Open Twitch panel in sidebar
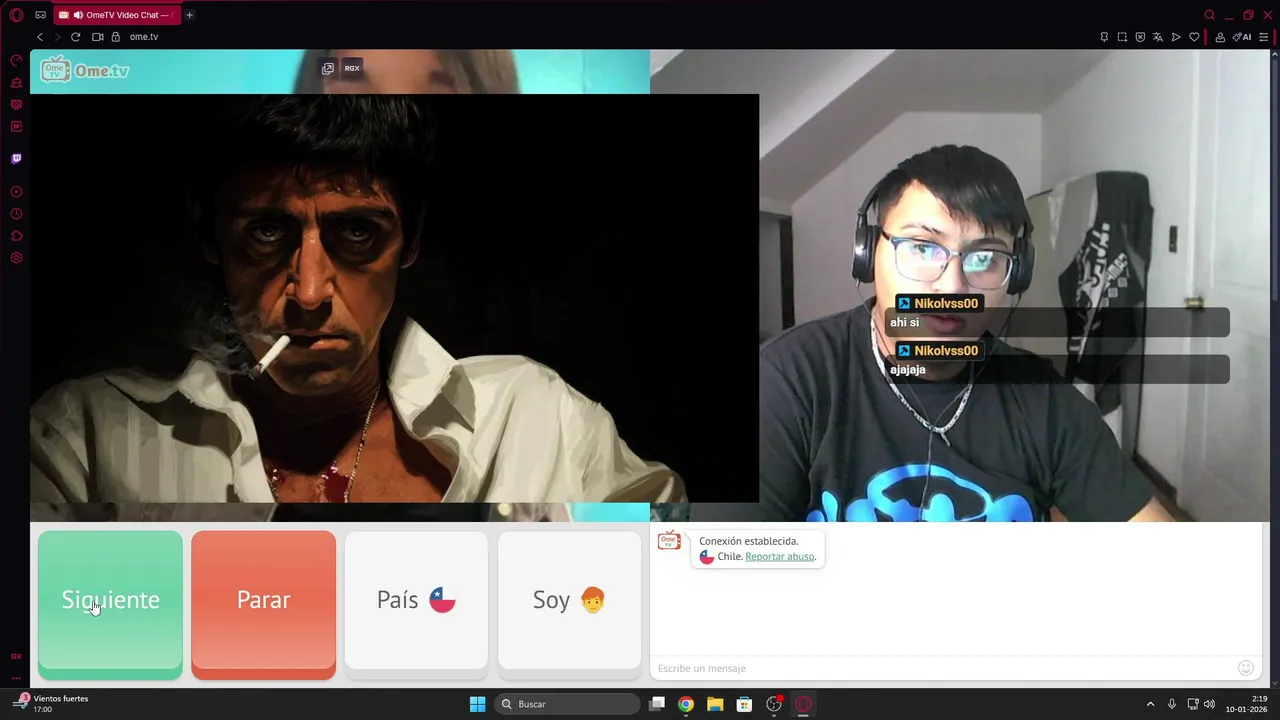 pyautogui.click(x=16, y=159)
